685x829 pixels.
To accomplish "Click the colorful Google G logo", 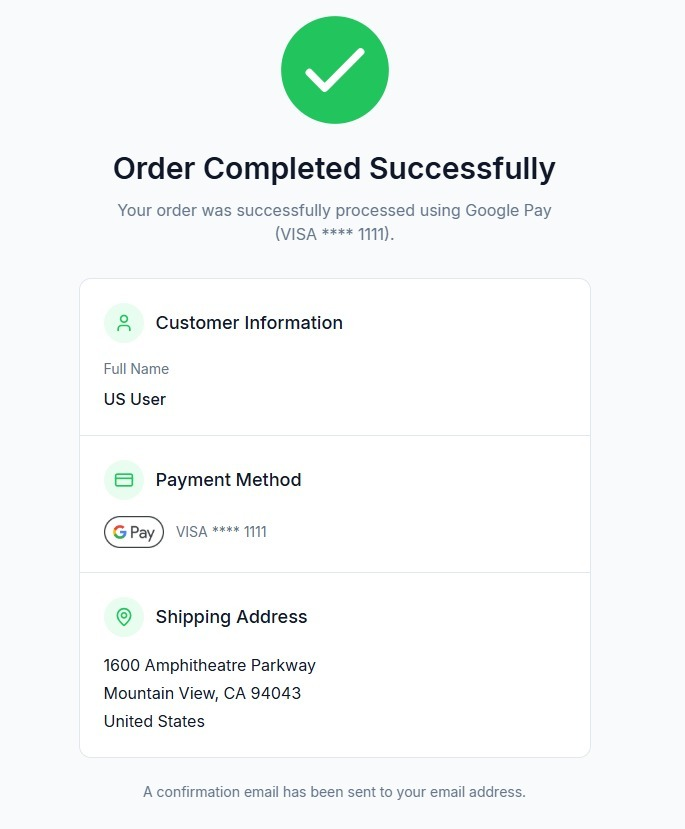I will click(x=120, y=532).
